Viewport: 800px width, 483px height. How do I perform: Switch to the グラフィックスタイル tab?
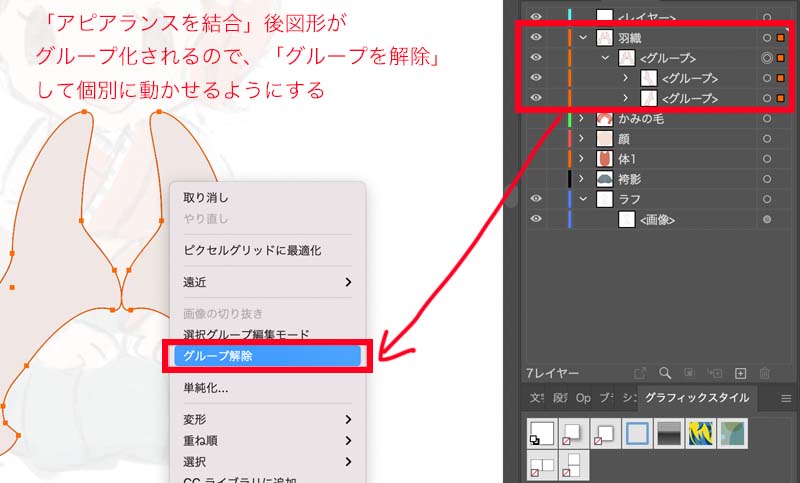pyautogui.click(x=696, y=398)
